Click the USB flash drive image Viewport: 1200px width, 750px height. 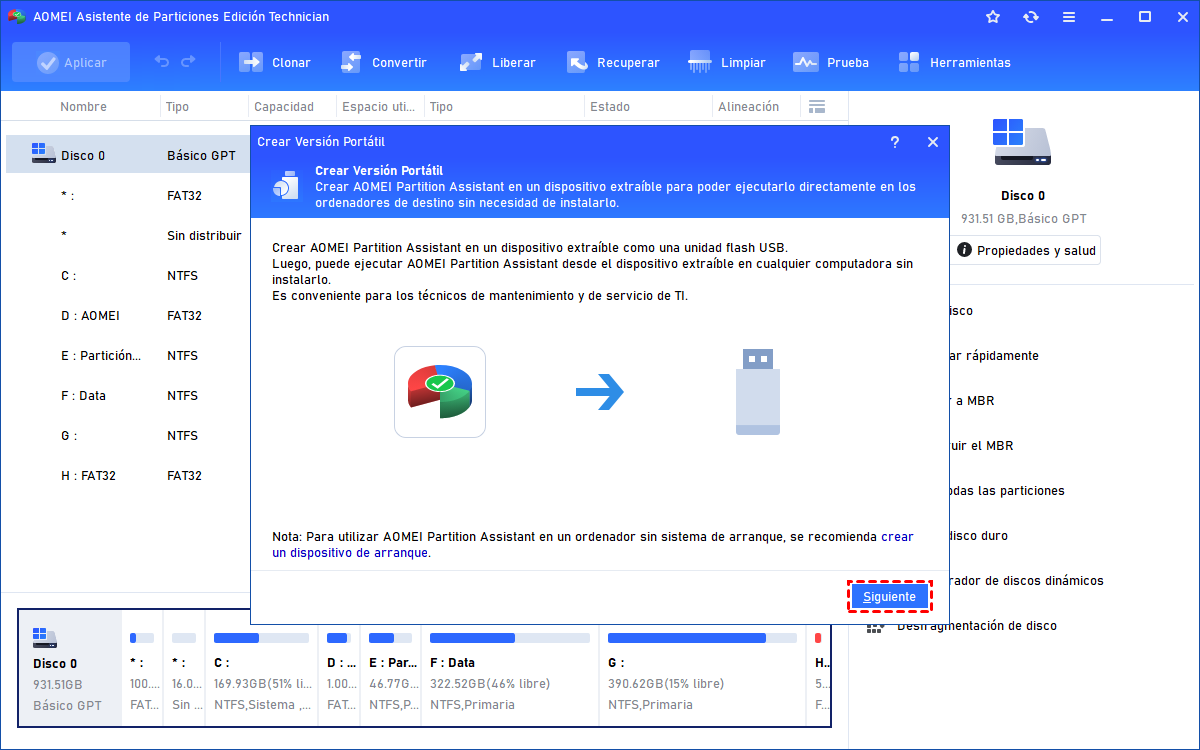(758, 391)
